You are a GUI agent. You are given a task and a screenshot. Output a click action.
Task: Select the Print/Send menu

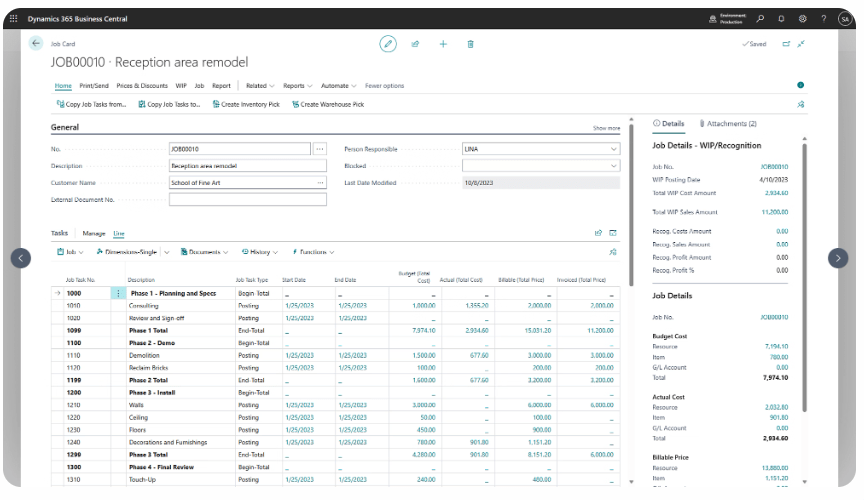[94, 86]
